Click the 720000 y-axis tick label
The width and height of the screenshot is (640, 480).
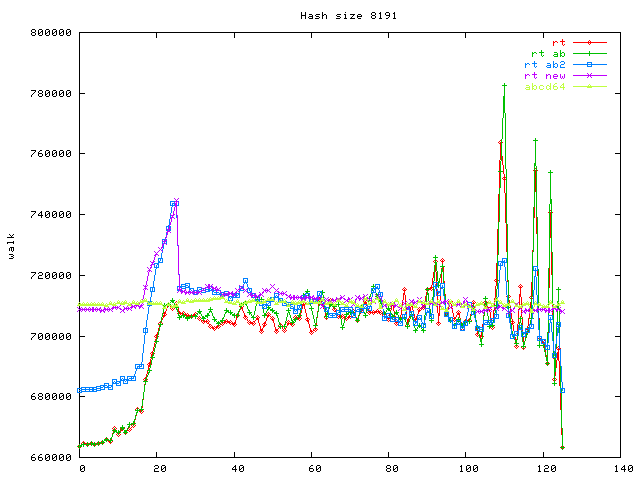[50, 275]
